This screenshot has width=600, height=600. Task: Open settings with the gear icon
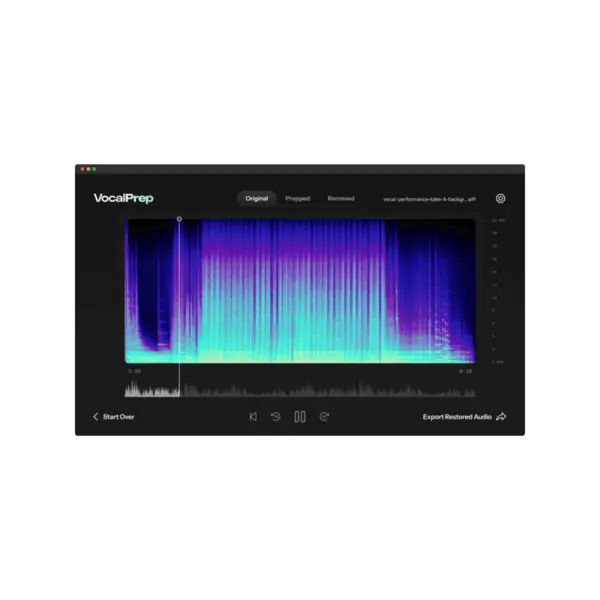pyautogui.click(x=500, y=199)
